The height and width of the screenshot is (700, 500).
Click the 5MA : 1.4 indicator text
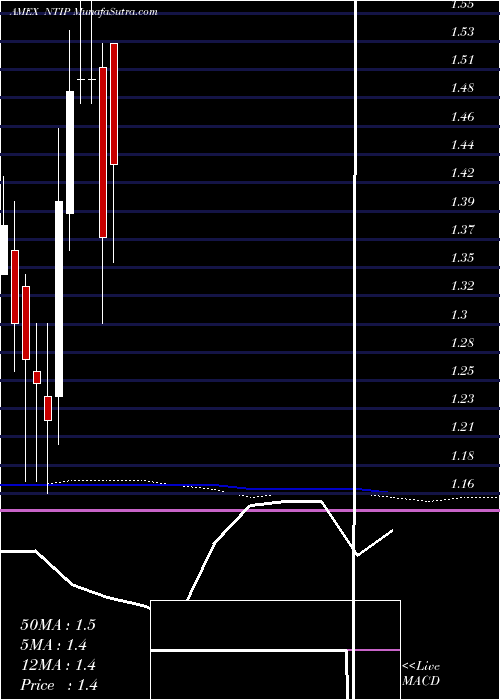pyautogui.click(x=53, y=645)
